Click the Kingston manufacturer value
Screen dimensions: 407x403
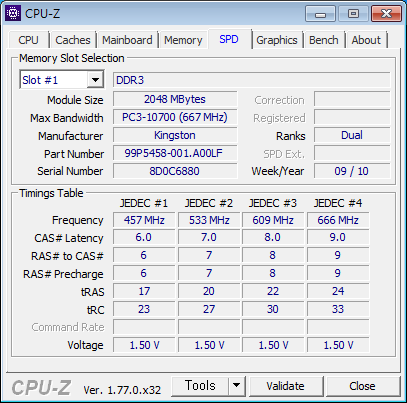(175, 135)
